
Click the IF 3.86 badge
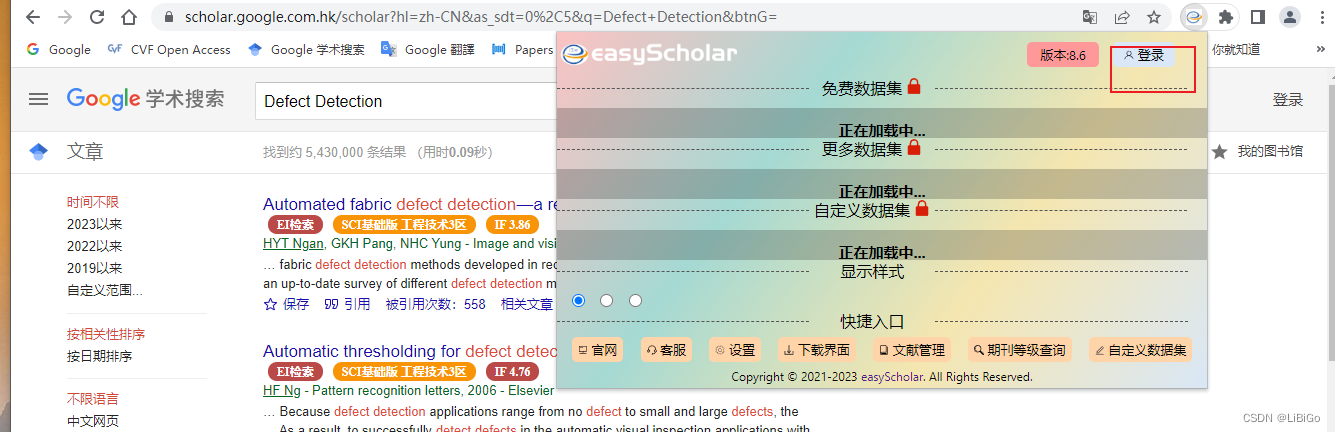[x=511, y=225]
